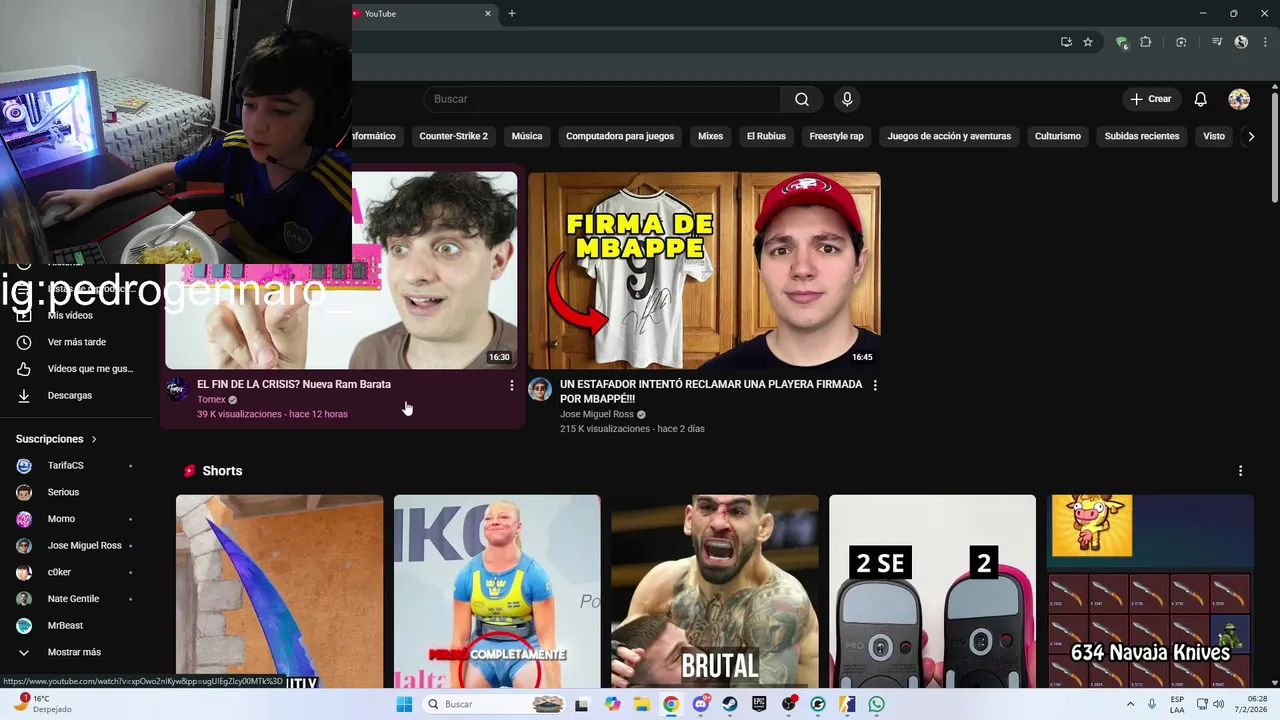Open c0ker subscription channel
The image size is (1280, 720).
tap(59, 572)
